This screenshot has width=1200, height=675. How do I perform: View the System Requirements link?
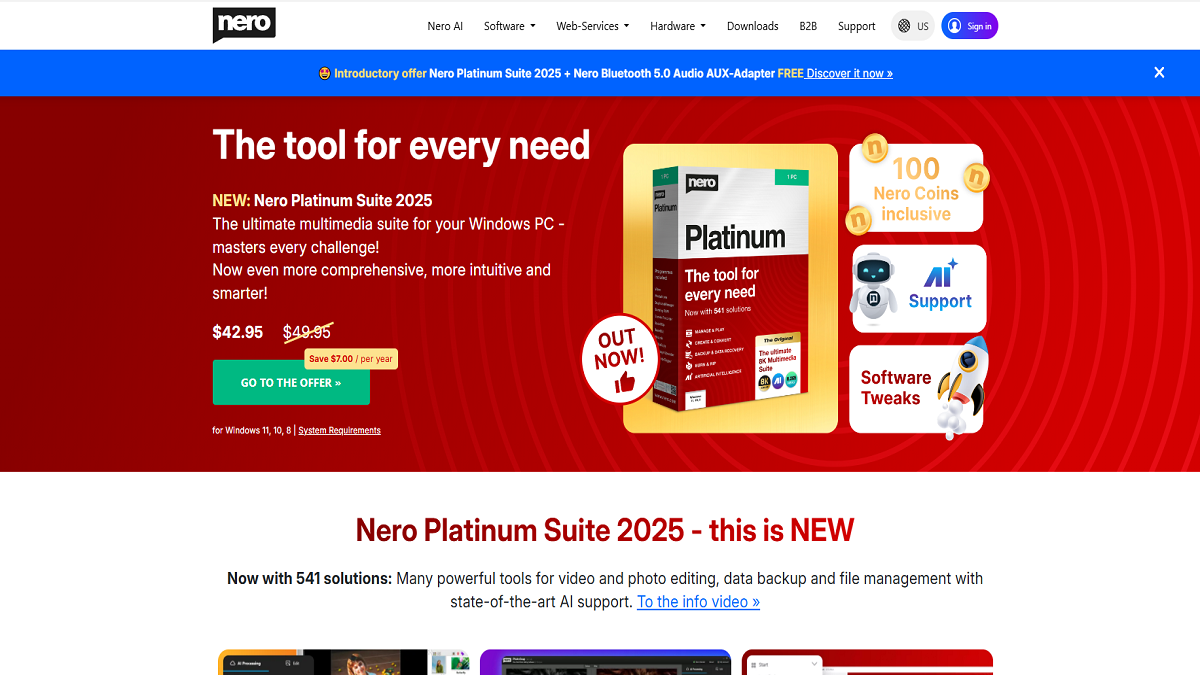[339, 430]
